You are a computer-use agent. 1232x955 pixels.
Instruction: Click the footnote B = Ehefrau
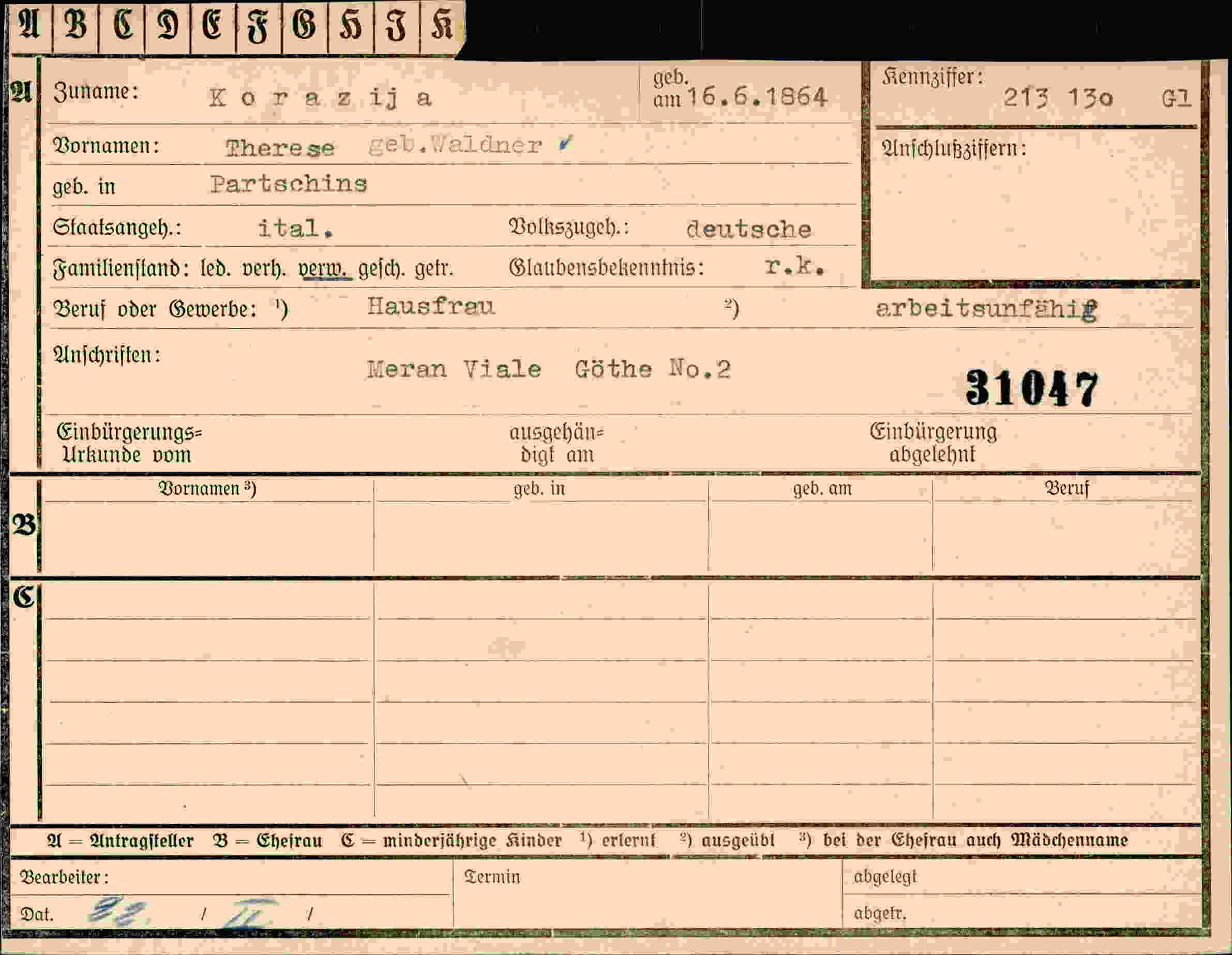267,841
